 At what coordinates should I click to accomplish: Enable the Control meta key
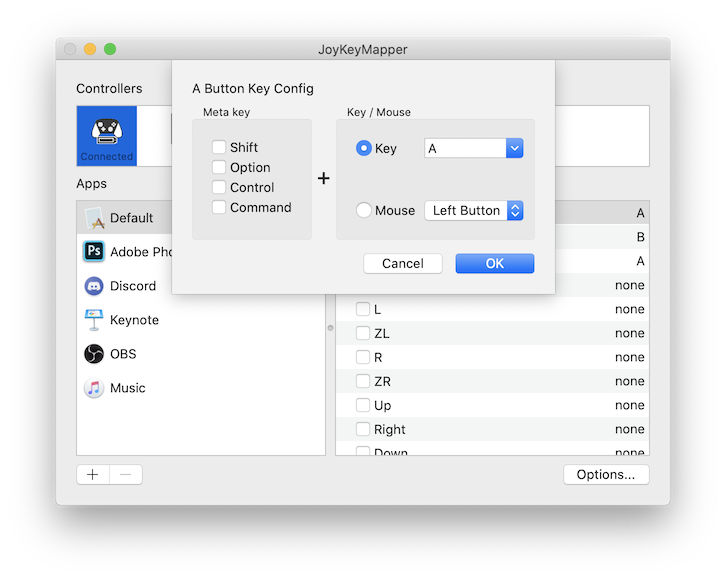(219, 187)
